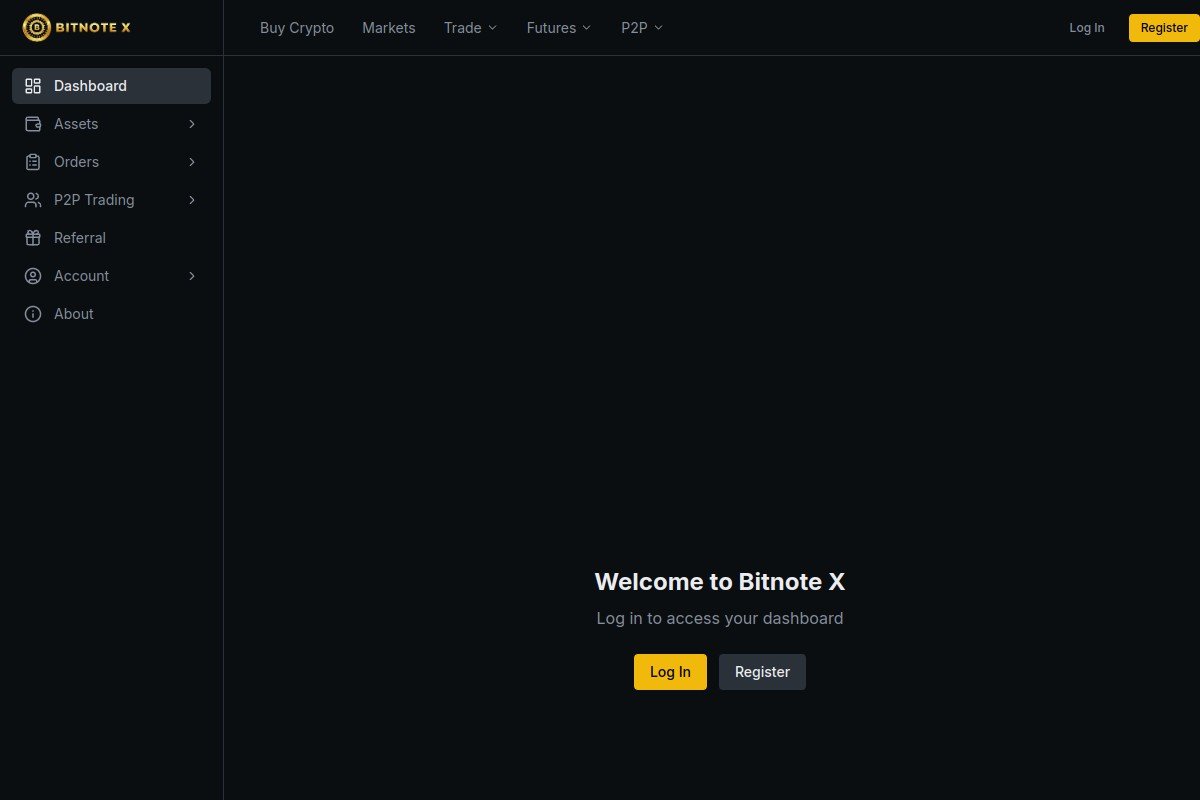Select the P2P Trading label in sidebar
This screenshot has height=800, width=1200.
pos(94,200)
